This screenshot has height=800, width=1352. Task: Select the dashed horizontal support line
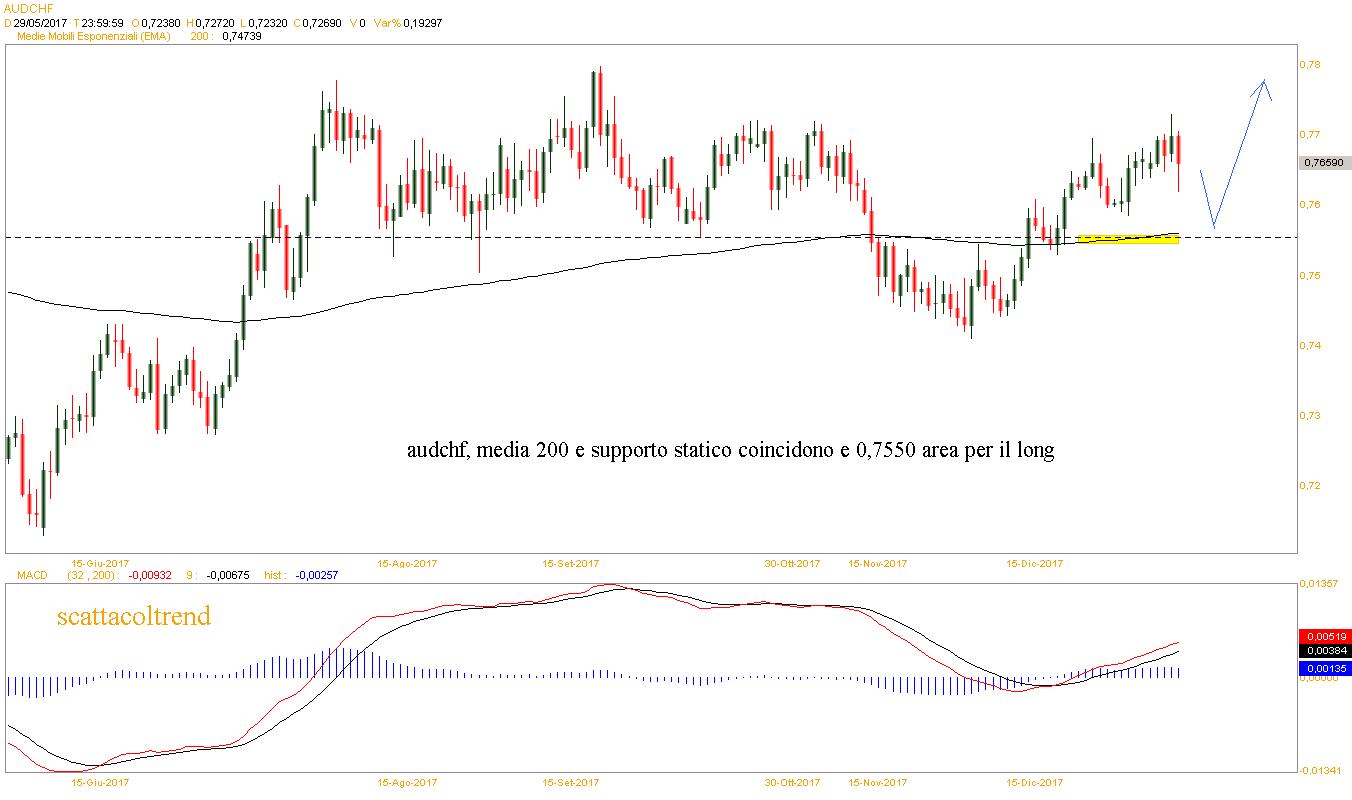coord(600,237)
